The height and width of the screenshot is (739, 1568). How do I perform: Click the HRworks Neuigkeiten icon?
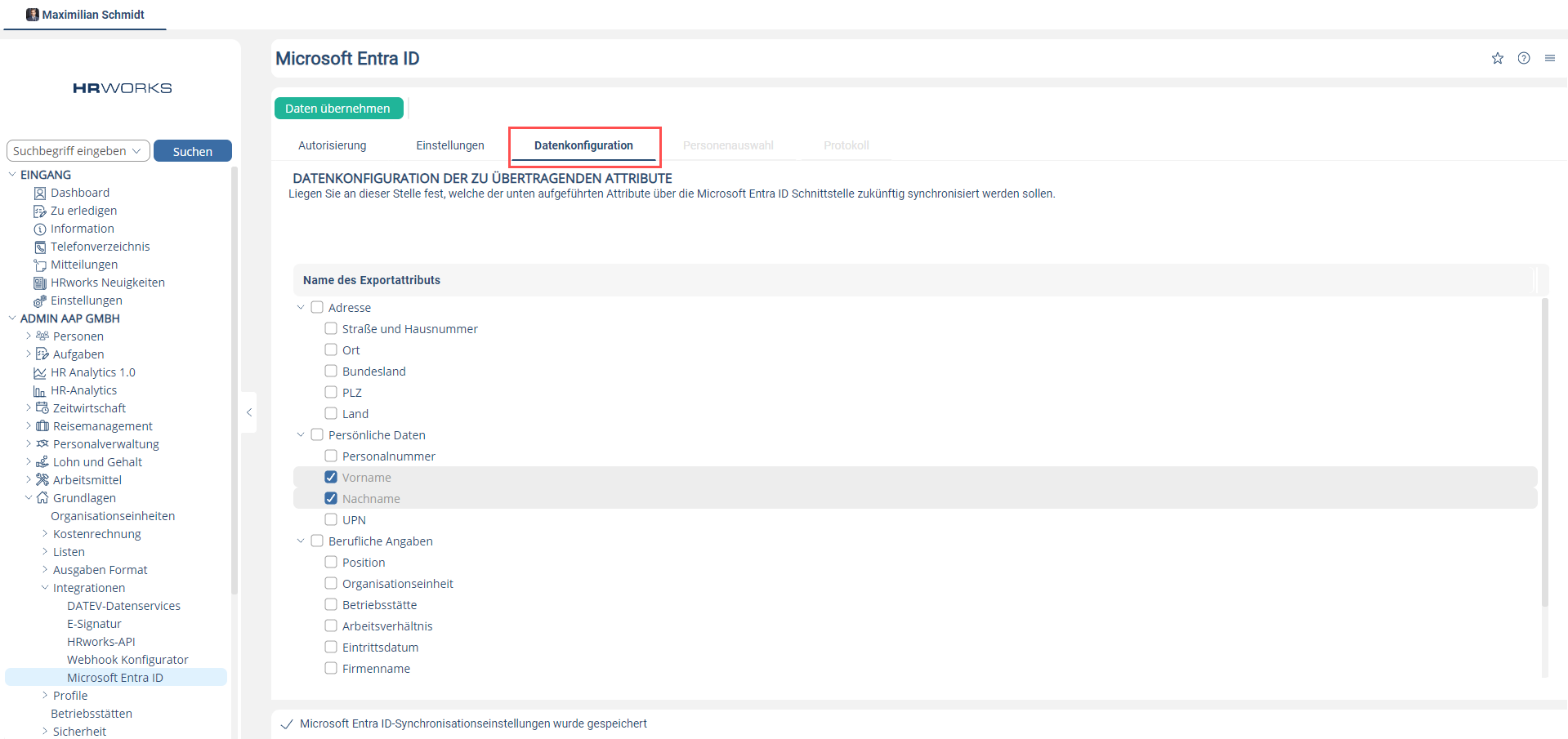[x=40, y=283]
